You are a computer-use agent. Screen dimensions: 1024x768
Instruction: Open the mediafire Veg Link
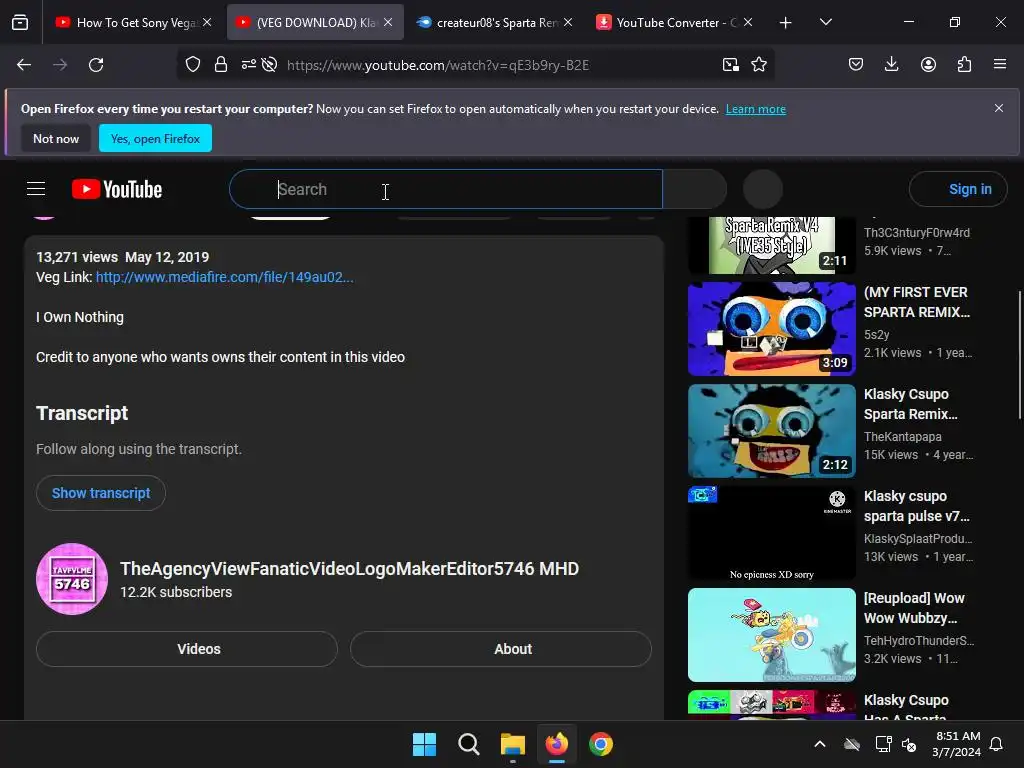[225, 277]
